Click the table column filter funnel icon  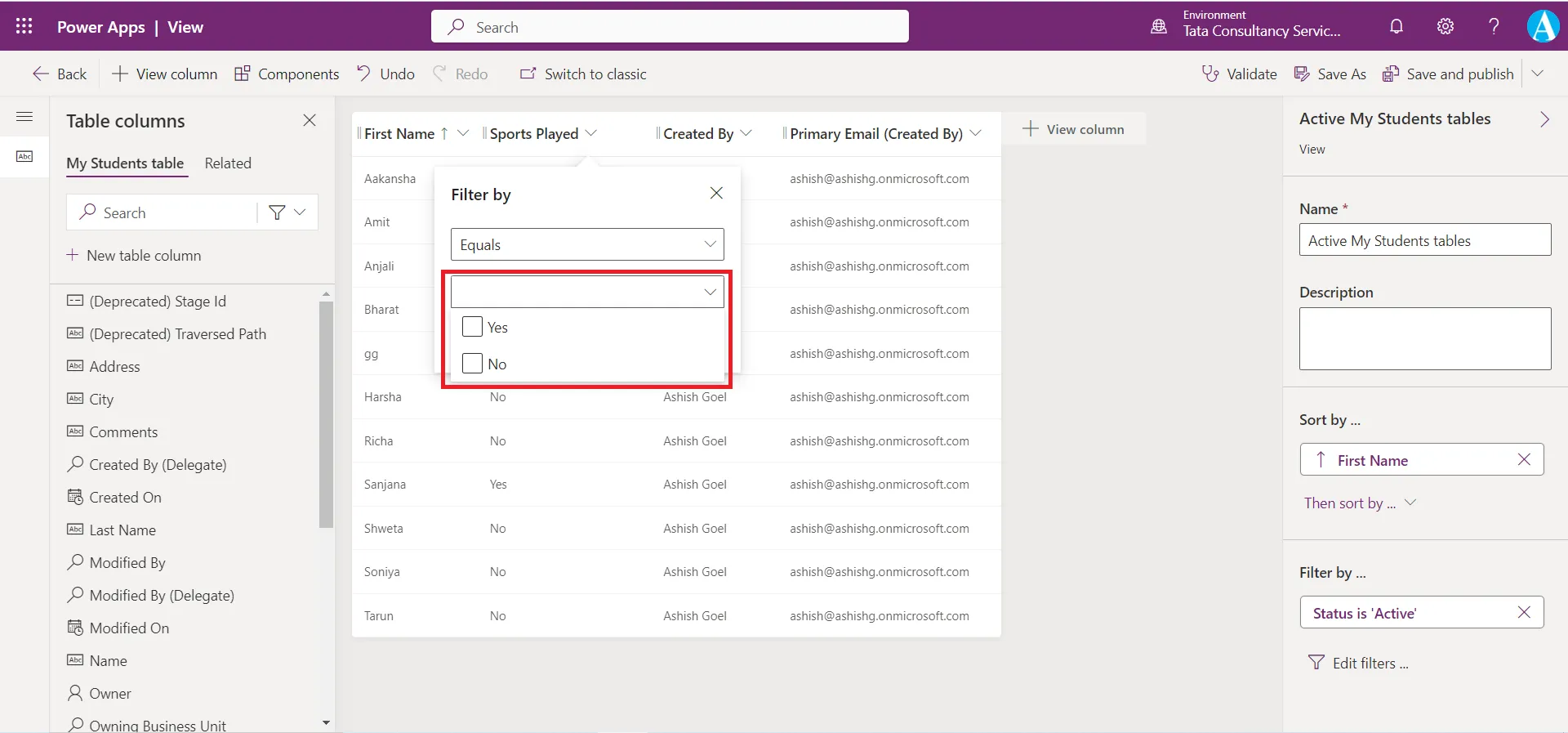coord(277,212)
